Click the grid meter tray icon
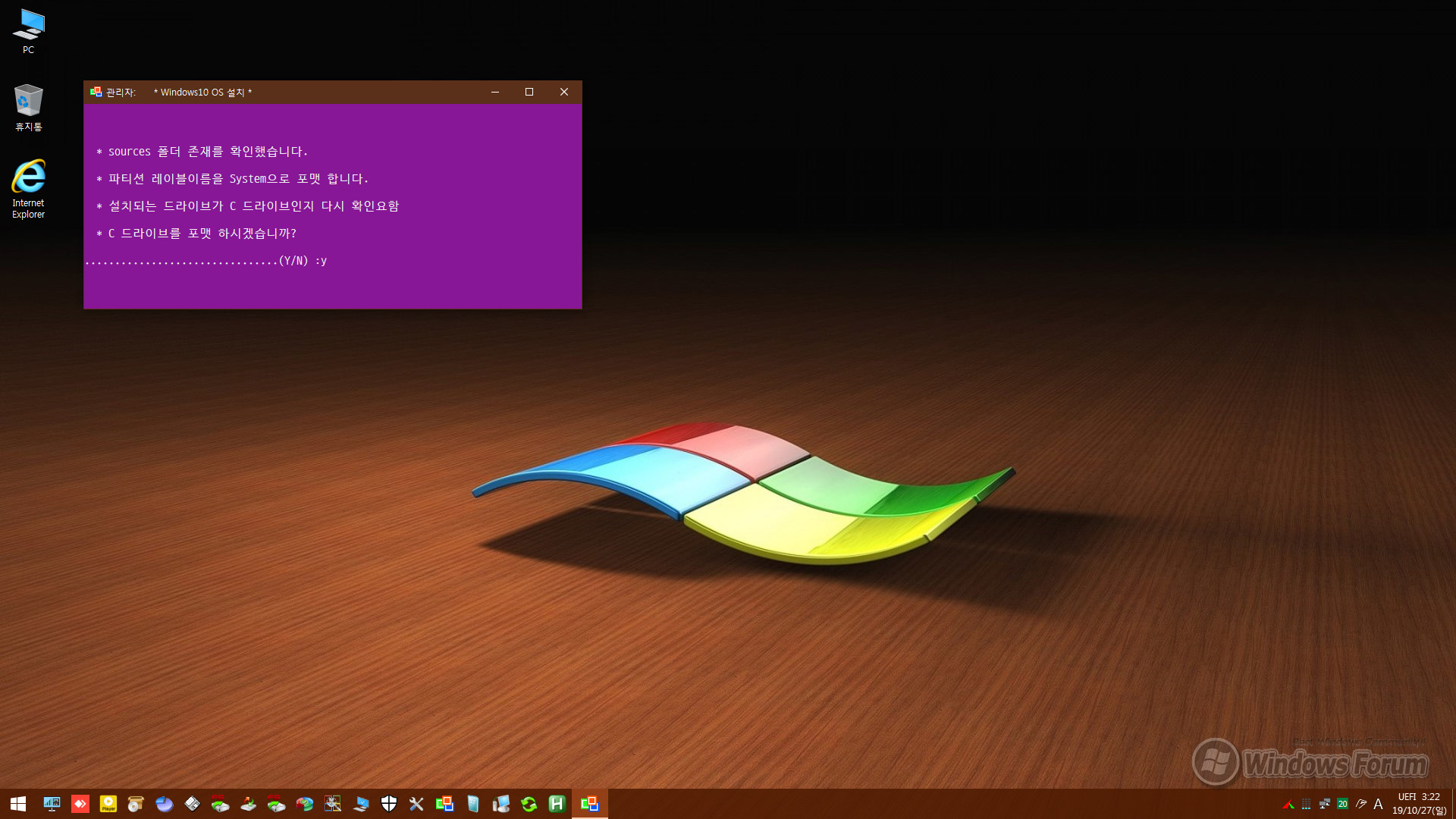1456x819 pixels. pyautogui.click(x=1306, y=805)
